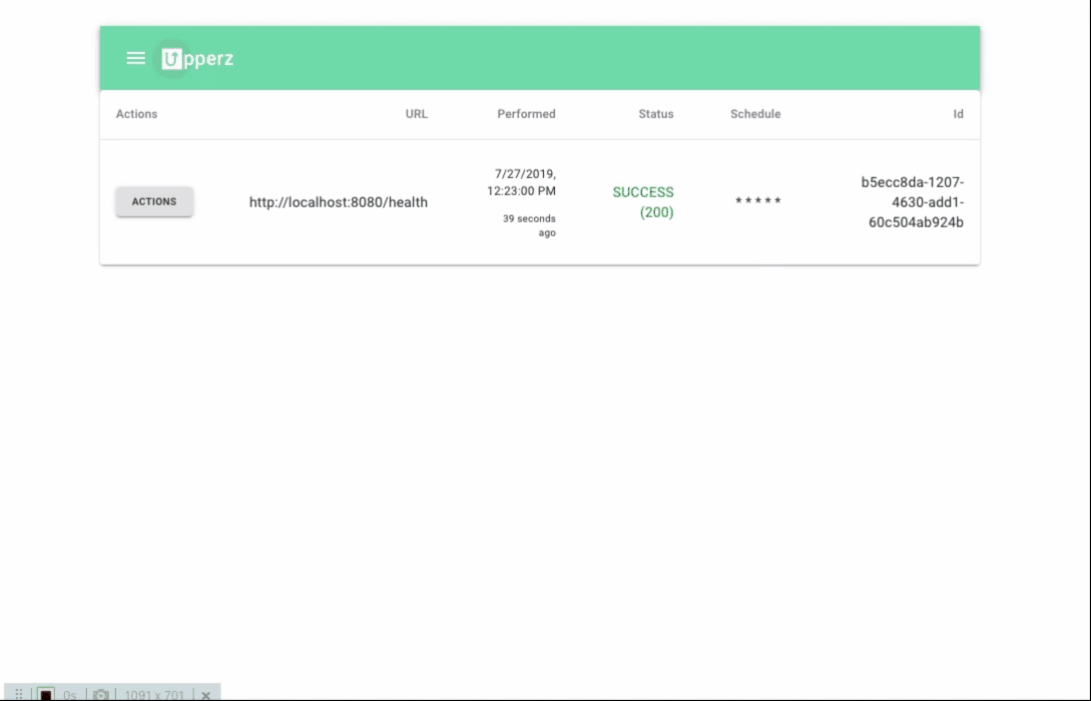Click the 1091 x 701 dimensions label
Viewport: 1091px width, 701px height.
pyautogui.click(x=154, y=694)
